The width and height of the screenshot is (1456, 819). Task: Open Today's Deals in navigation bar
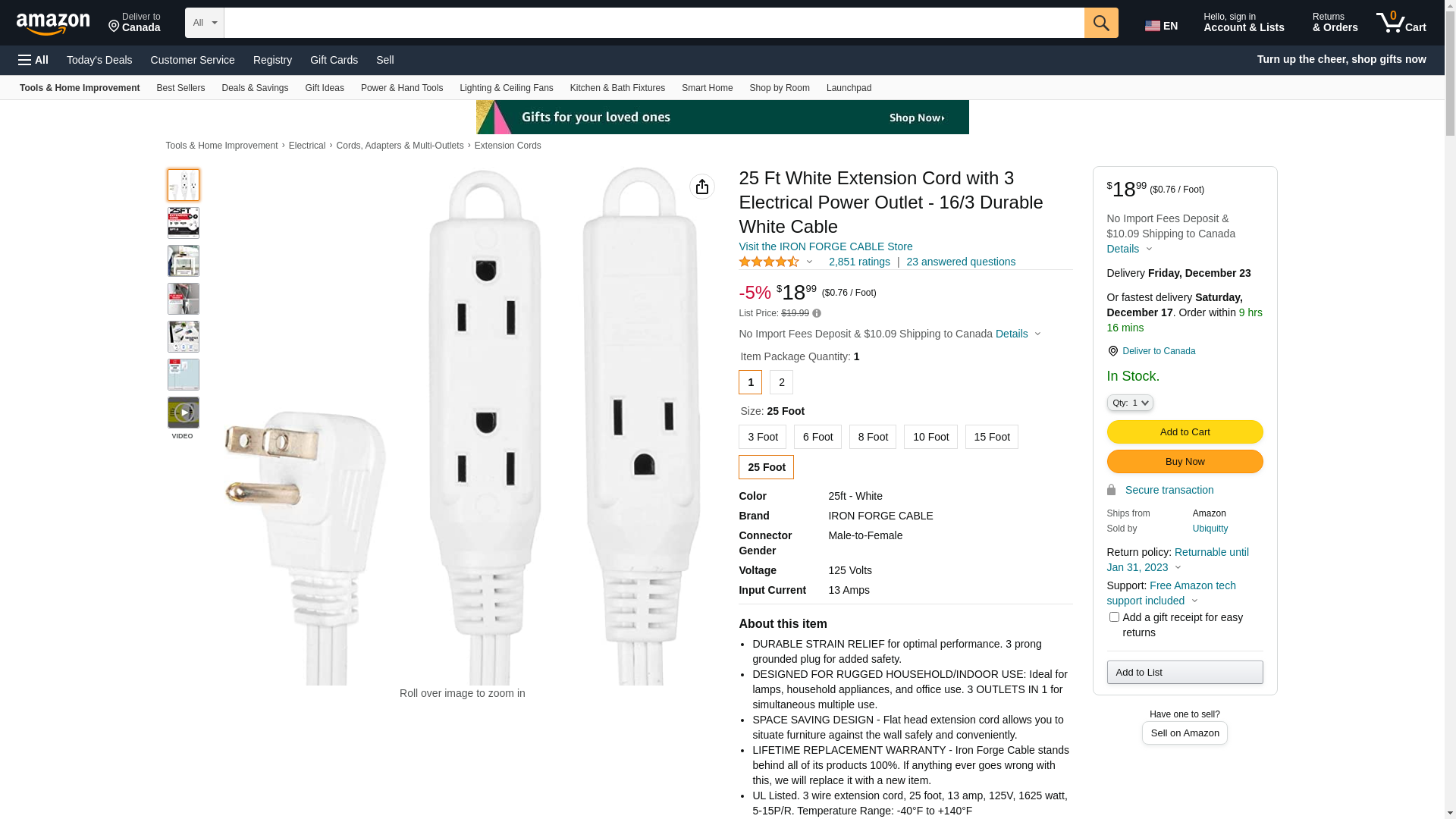coord(99,60)
